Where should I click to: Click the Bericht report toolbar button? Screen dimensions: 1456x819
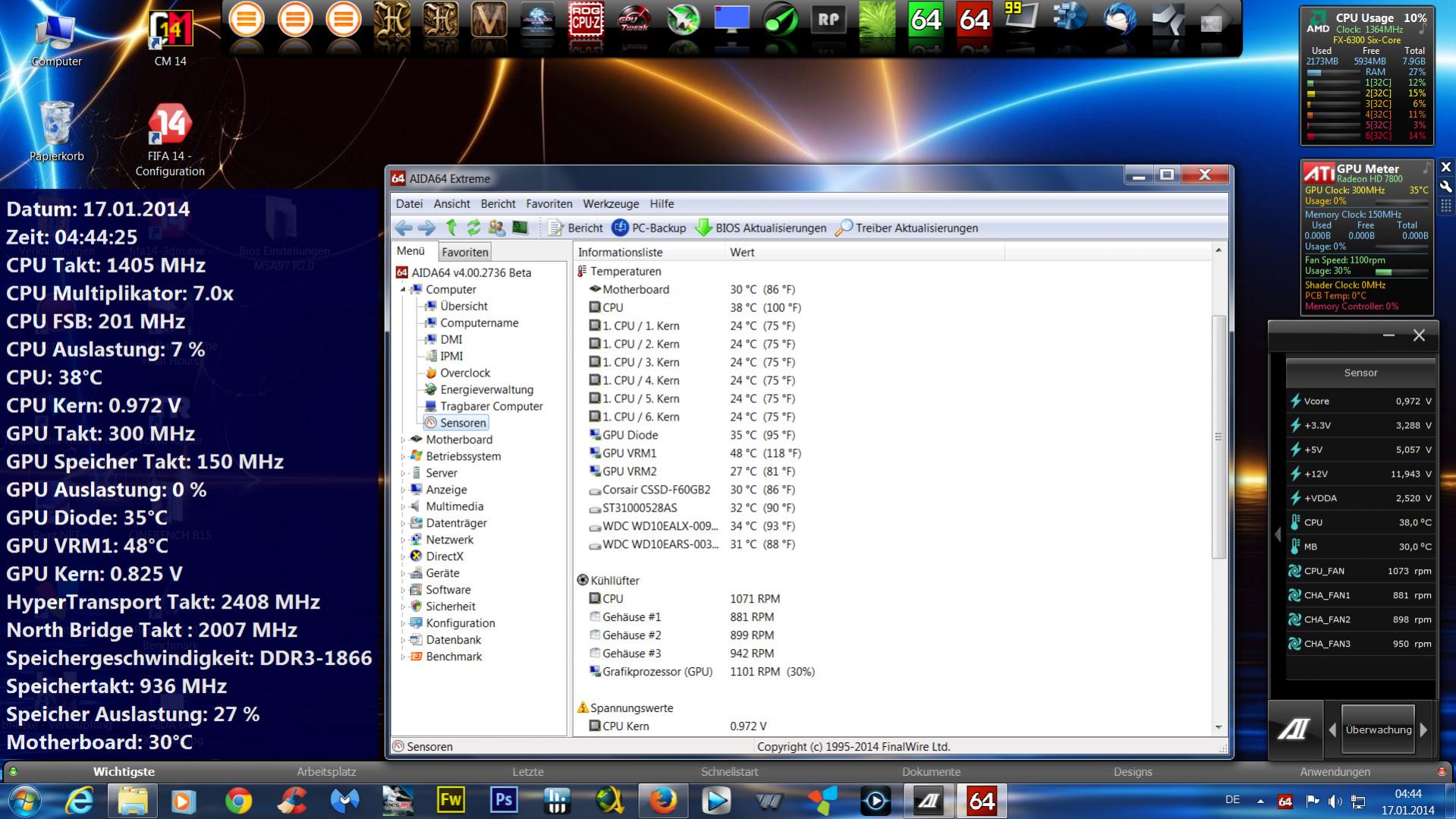(576, 228)
